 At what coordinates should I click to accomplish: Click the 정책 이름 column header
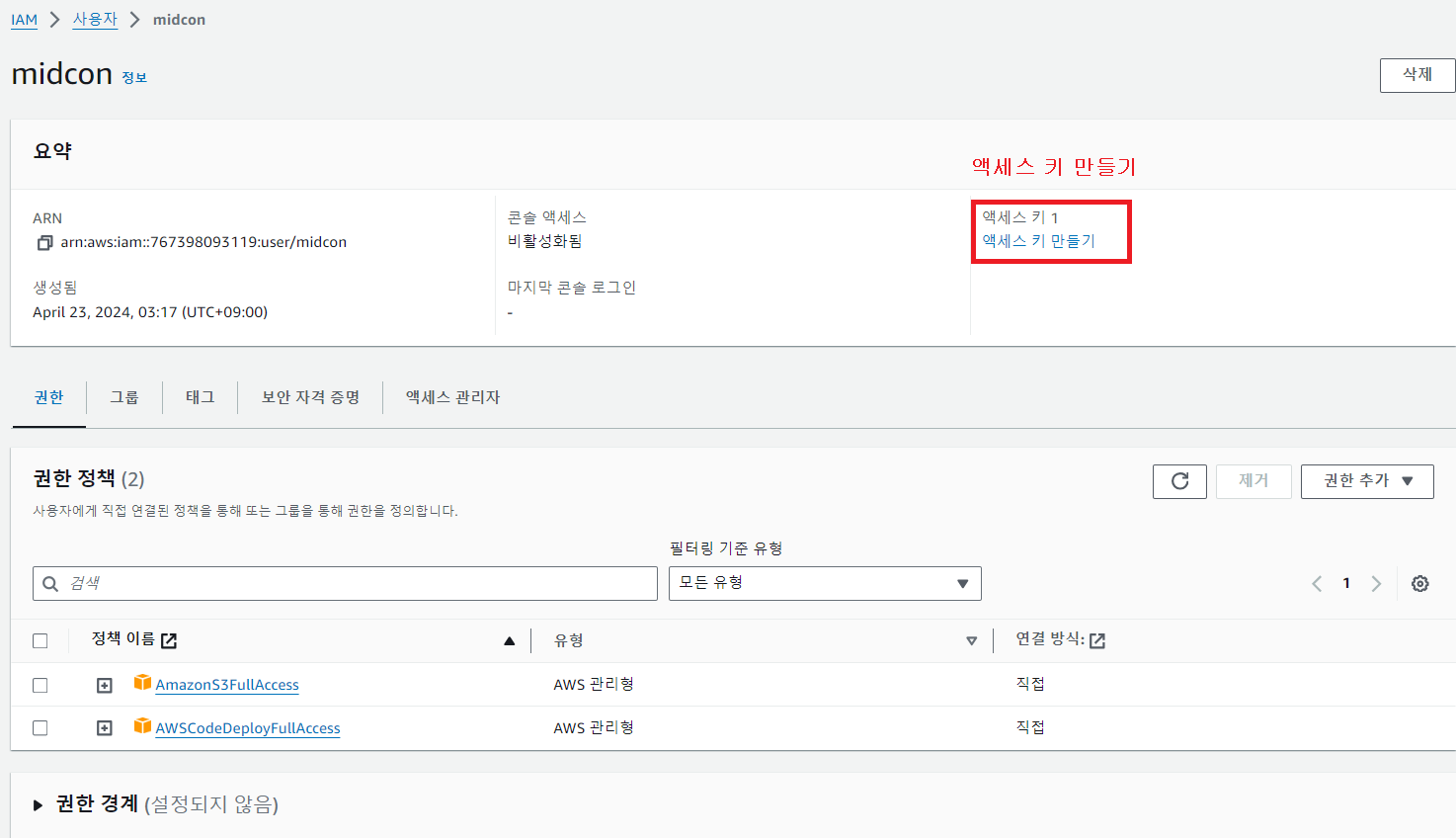click(122, 639)
